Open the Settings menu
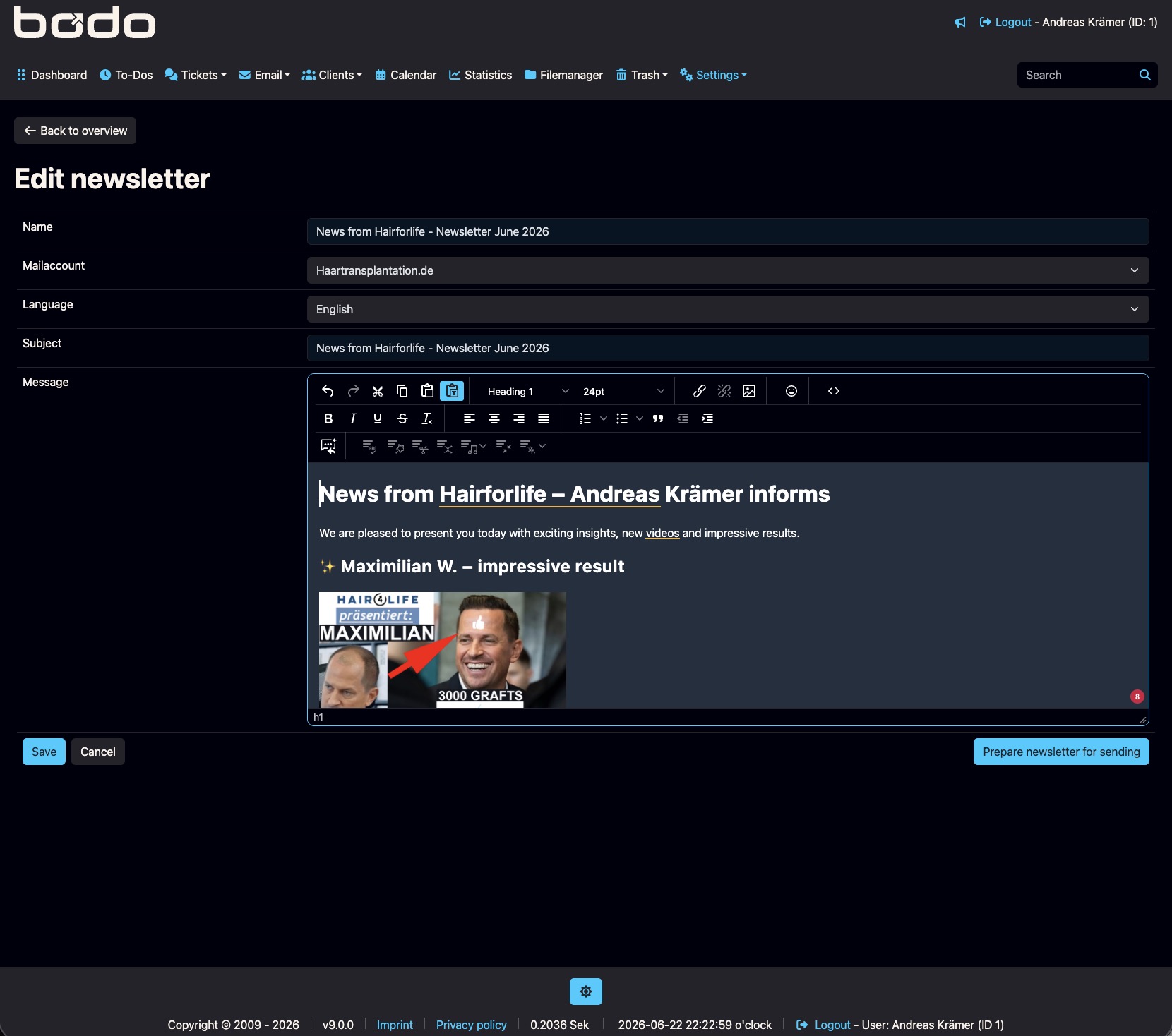The height and width of the screenshot is (1036, 1172). pos(713,75)
